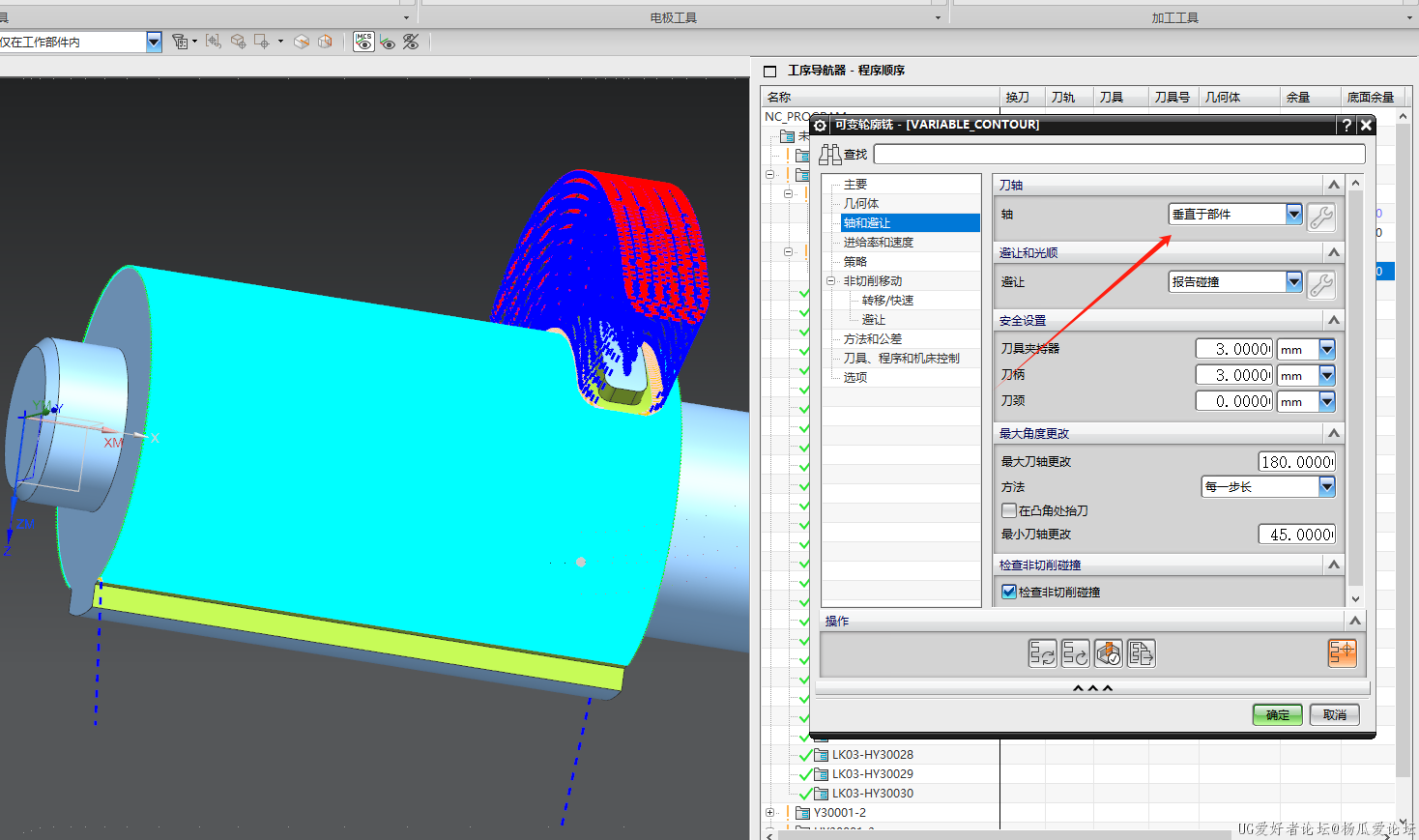Click the selection filter icon in top toolbar
Viewport: 1419px width, 840px height.
(x=180, y=42)
